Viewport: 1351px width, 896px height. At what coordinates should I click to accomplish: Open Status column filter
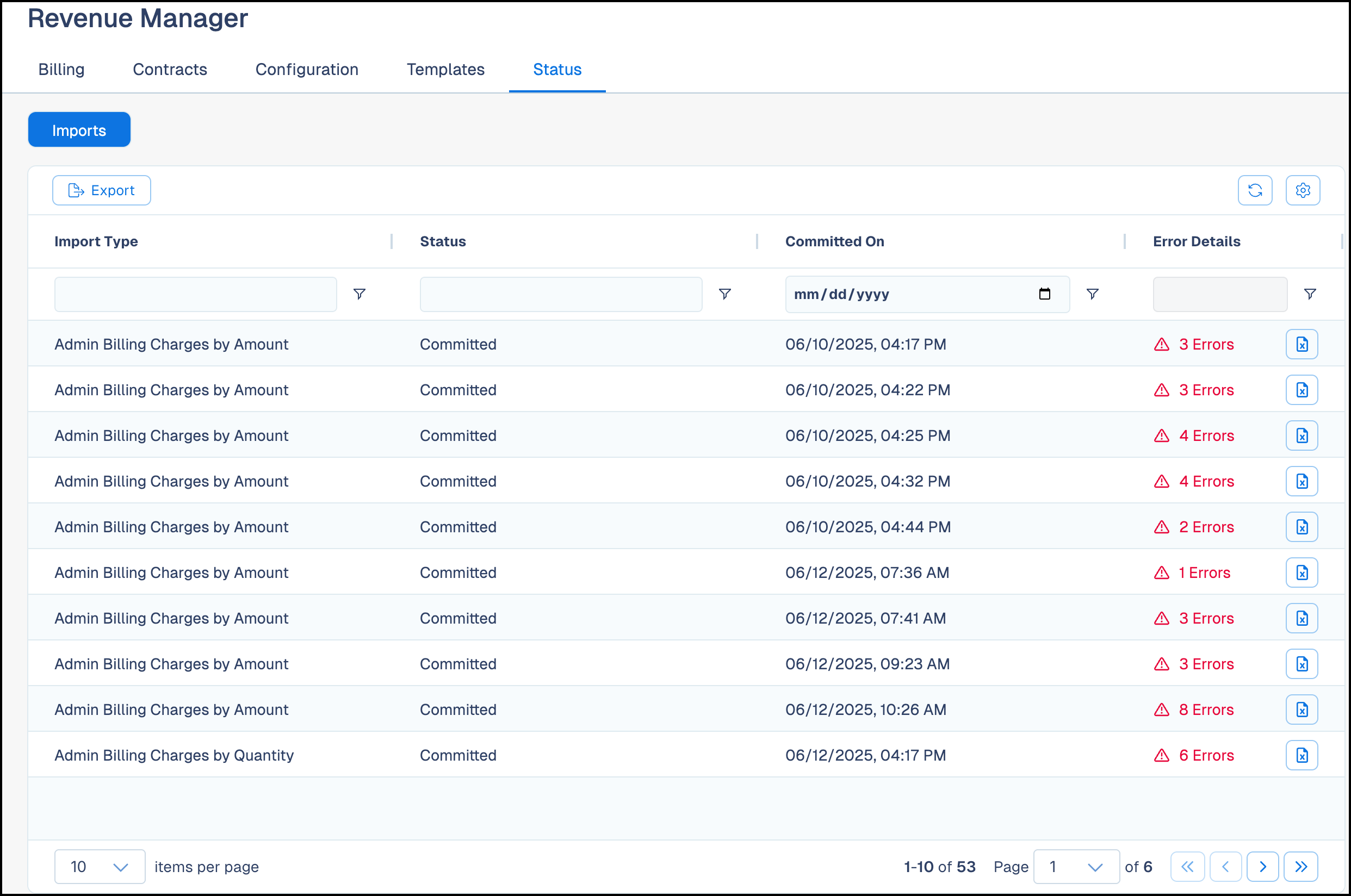click(x=724, y=294)
